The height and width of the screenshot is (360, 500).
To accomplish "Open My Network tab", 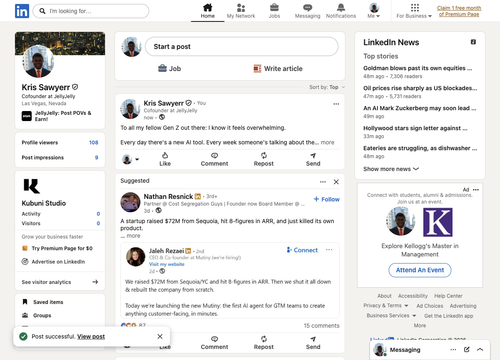I will tap(241, 11).
